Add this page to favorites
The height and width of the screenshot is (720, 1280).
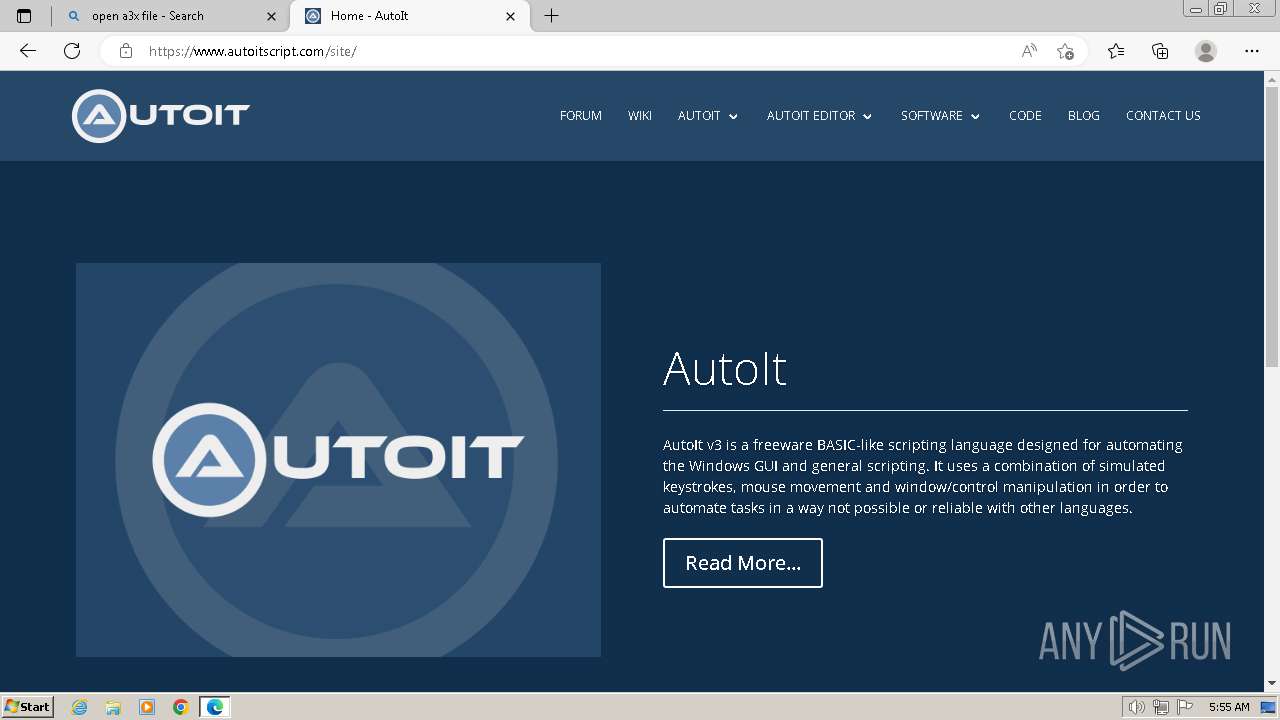pos(1065,51)
